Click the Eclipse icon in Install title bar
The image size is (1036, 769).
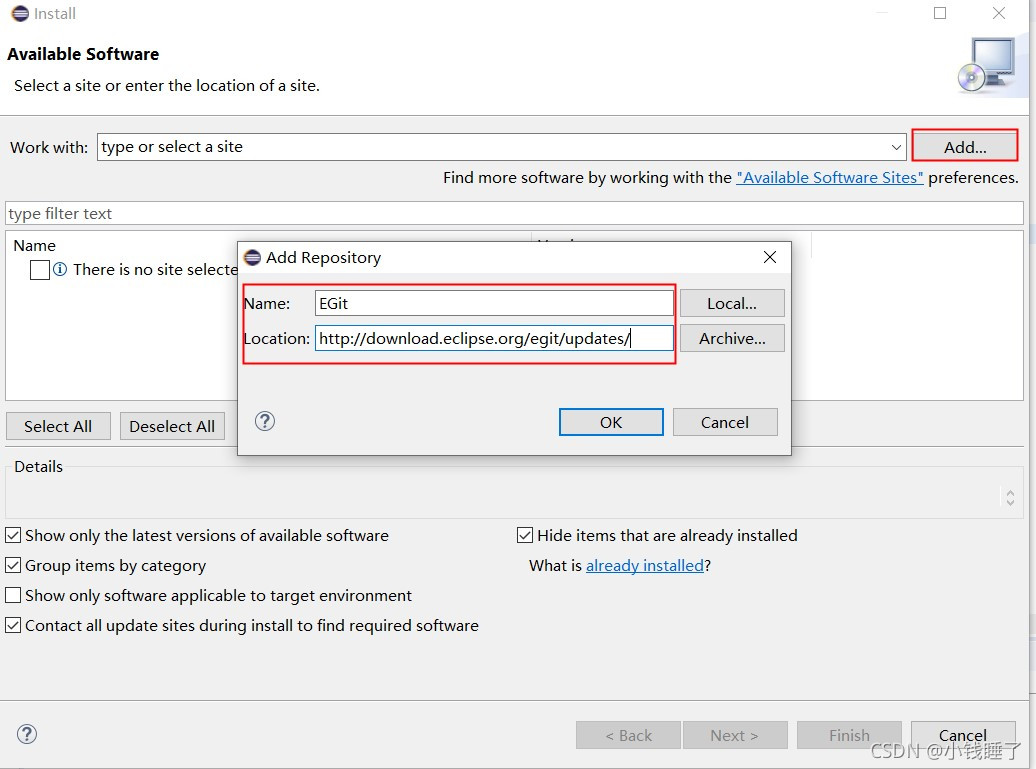(x=20, y=13)
